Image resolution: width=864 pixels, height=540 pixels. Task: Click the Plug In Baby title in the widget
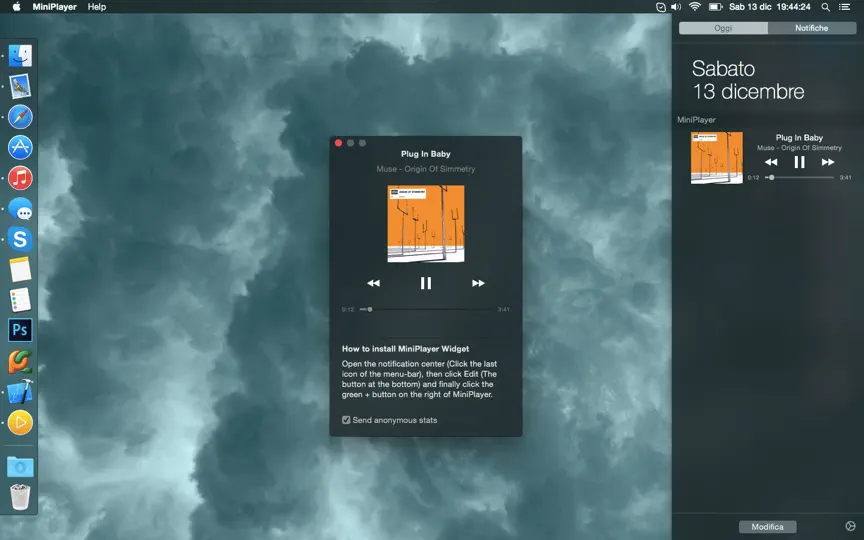click(x=799, y=138)
